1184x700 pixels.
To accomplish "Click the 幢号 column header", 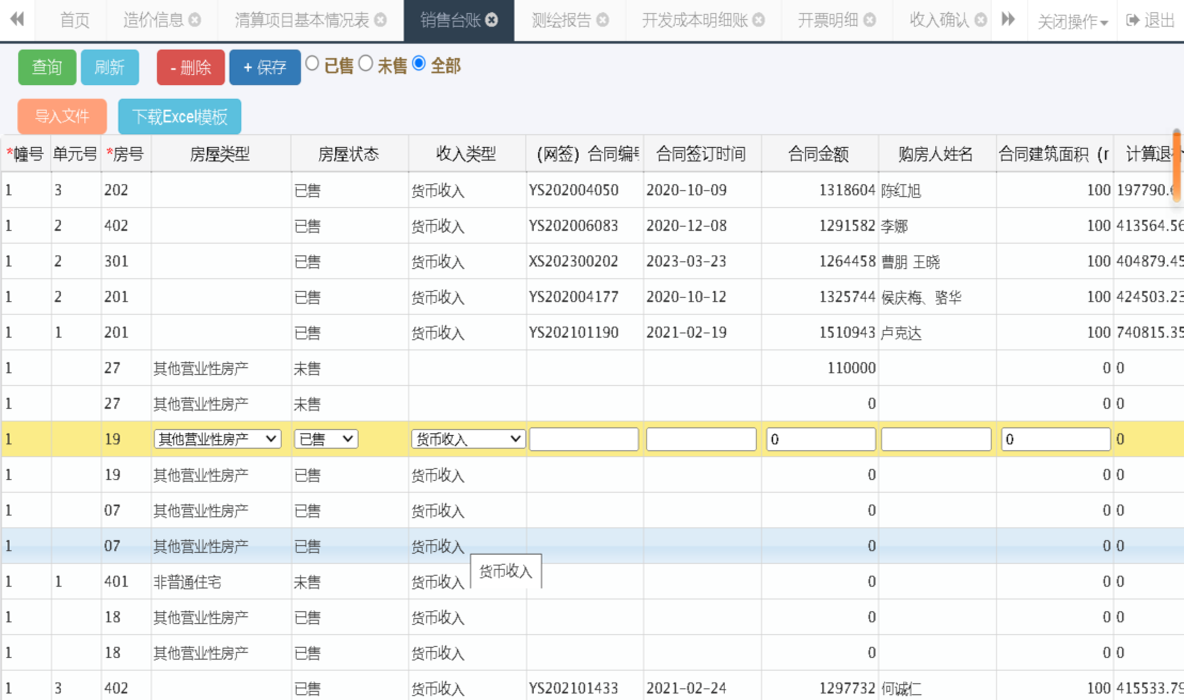I will point(25,154).
